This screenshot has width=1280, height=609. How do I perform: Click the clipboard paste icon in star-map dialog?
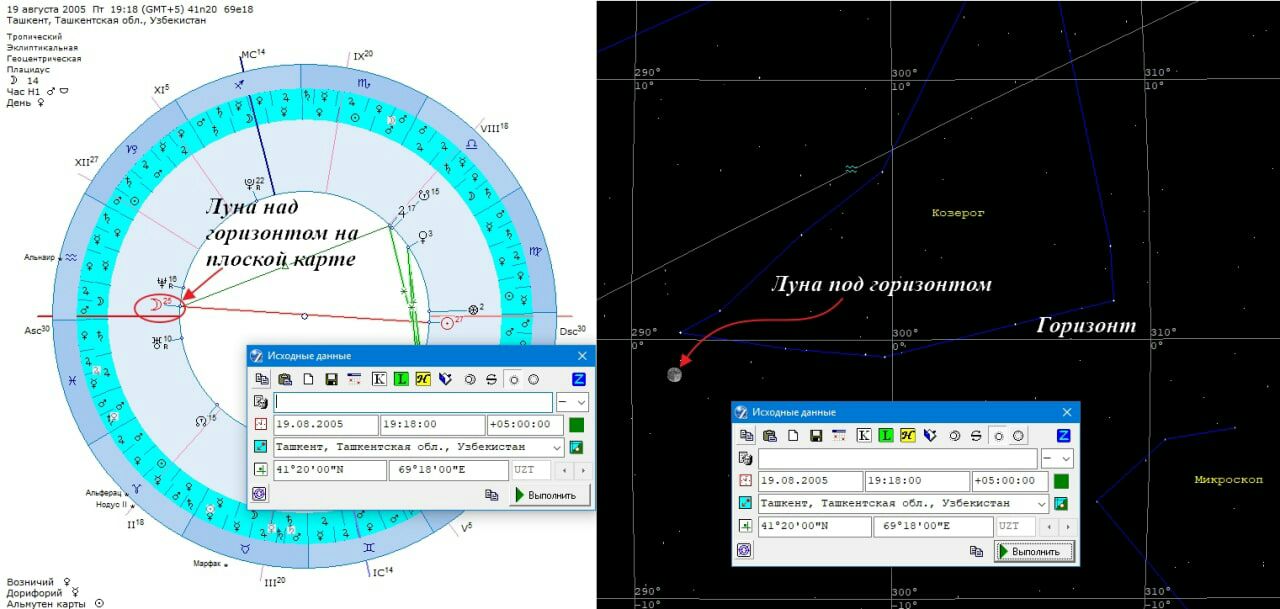768,435
